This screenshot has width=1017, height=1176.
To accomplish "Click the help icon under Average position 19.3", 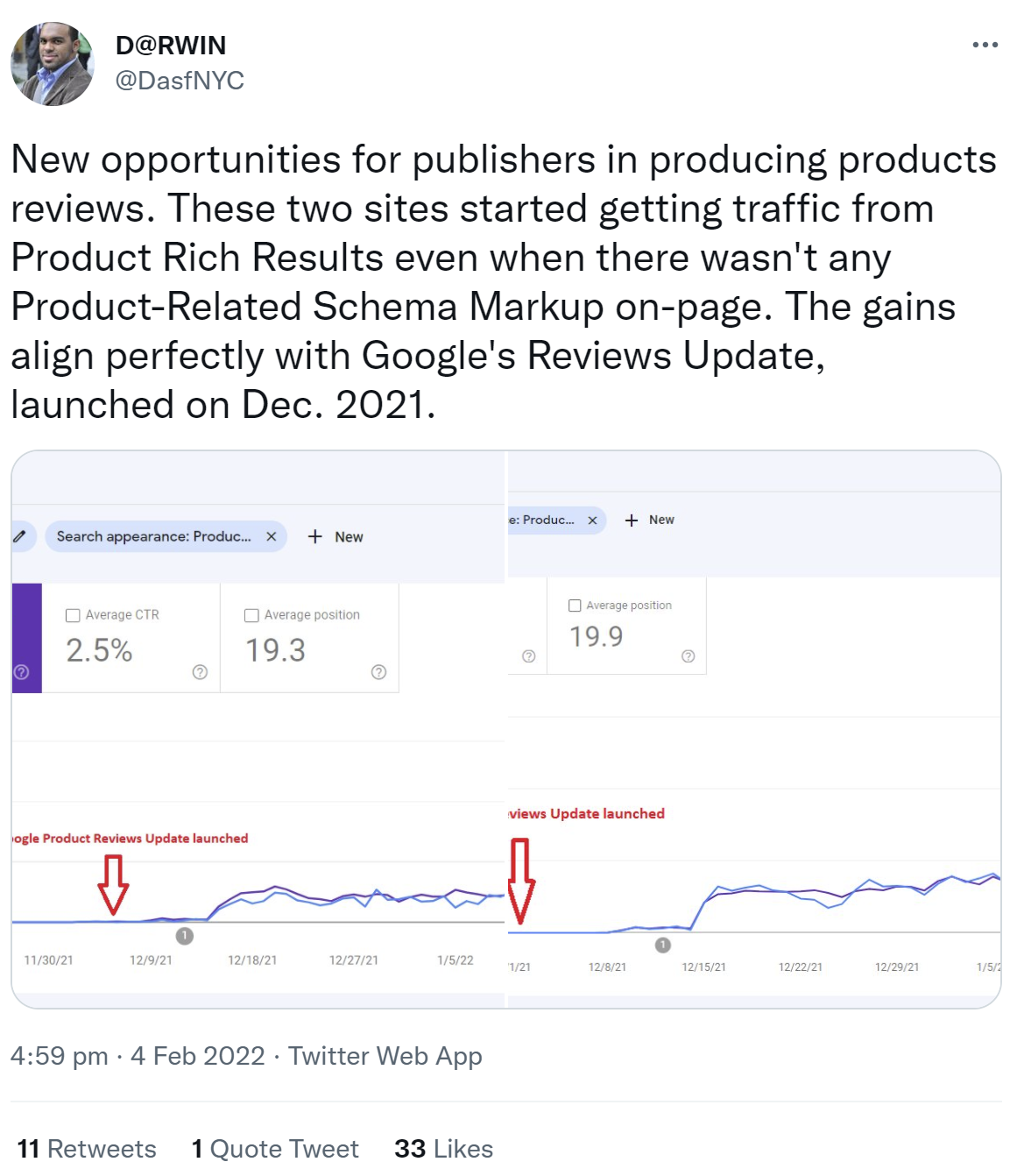I will pos(378,671).
